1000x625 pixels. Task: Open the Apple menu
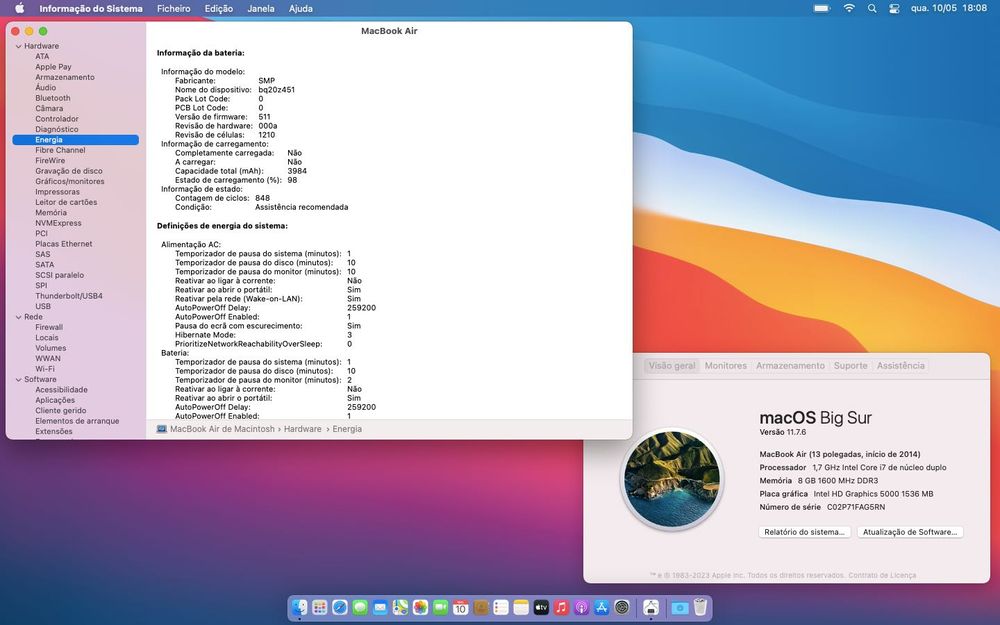point(19,8)
